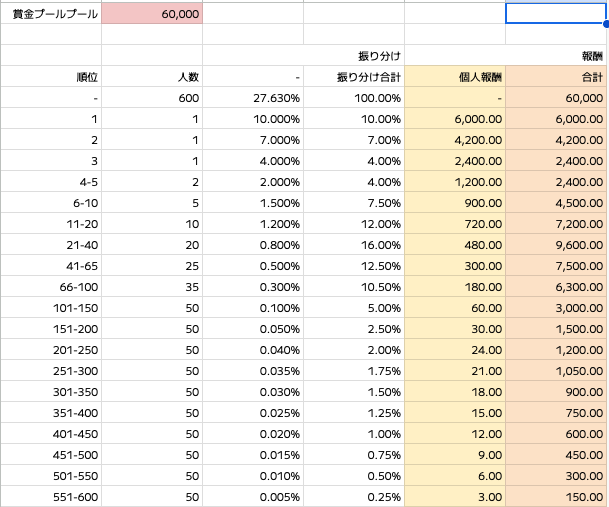The width and height of the screenshot is (609, 507).
Task: Click the 7,500.00 total cell
Action: pos(556,265)
